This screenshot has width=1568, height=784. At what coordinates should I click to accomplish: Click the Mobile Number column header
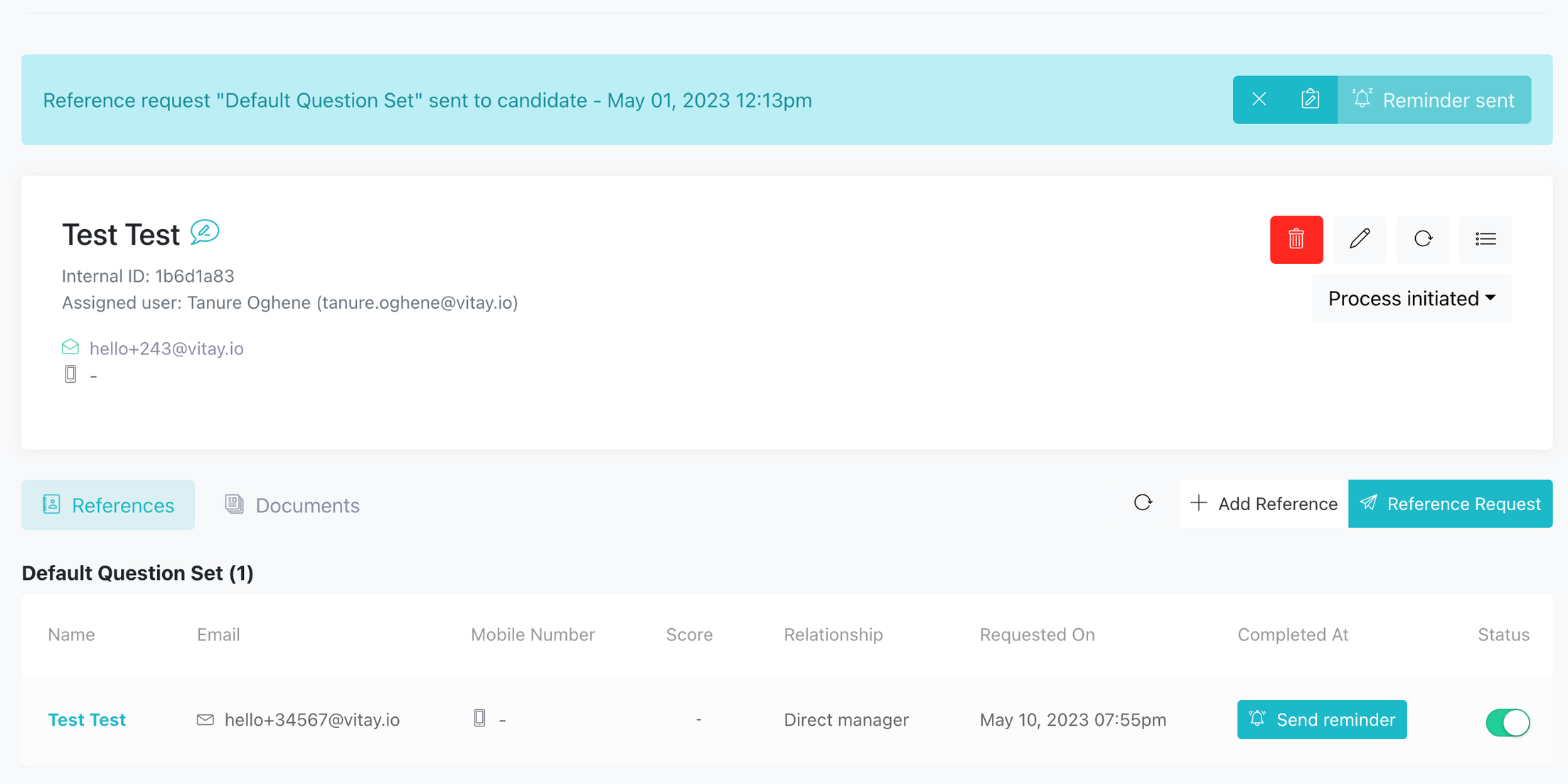point(533,635)
